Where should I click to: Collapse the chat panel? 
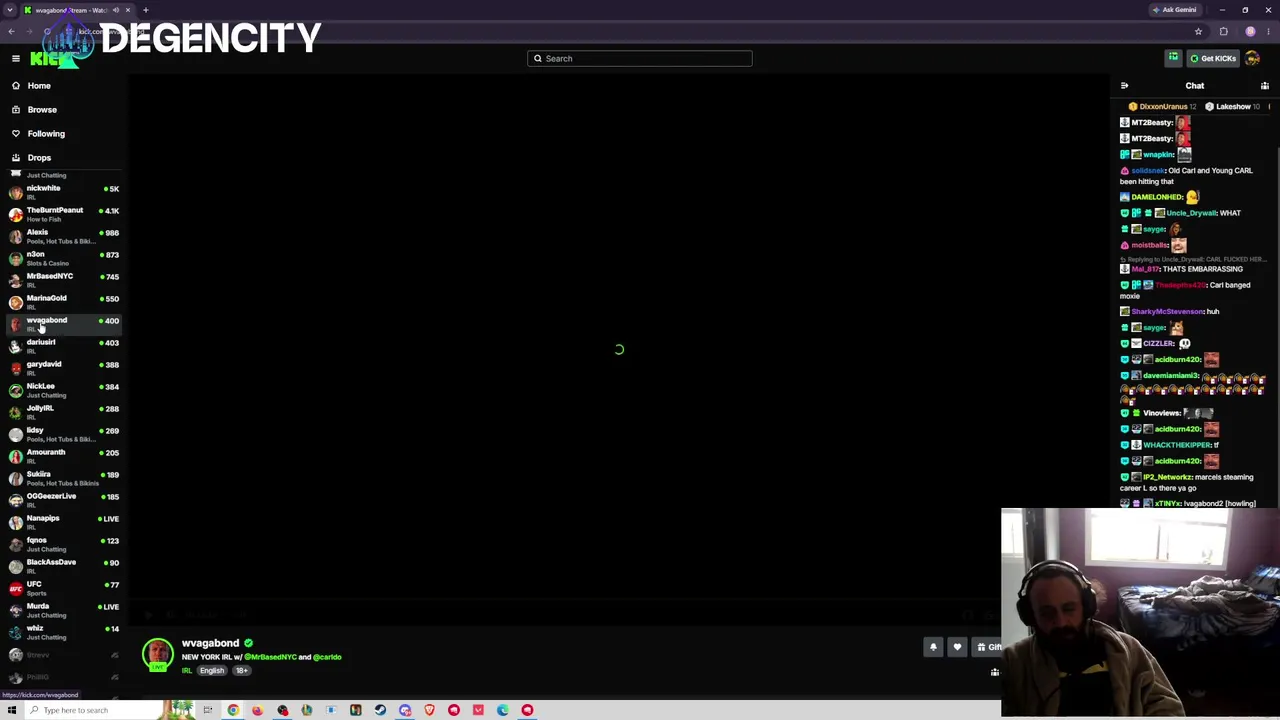click(x=1124, y=86)
